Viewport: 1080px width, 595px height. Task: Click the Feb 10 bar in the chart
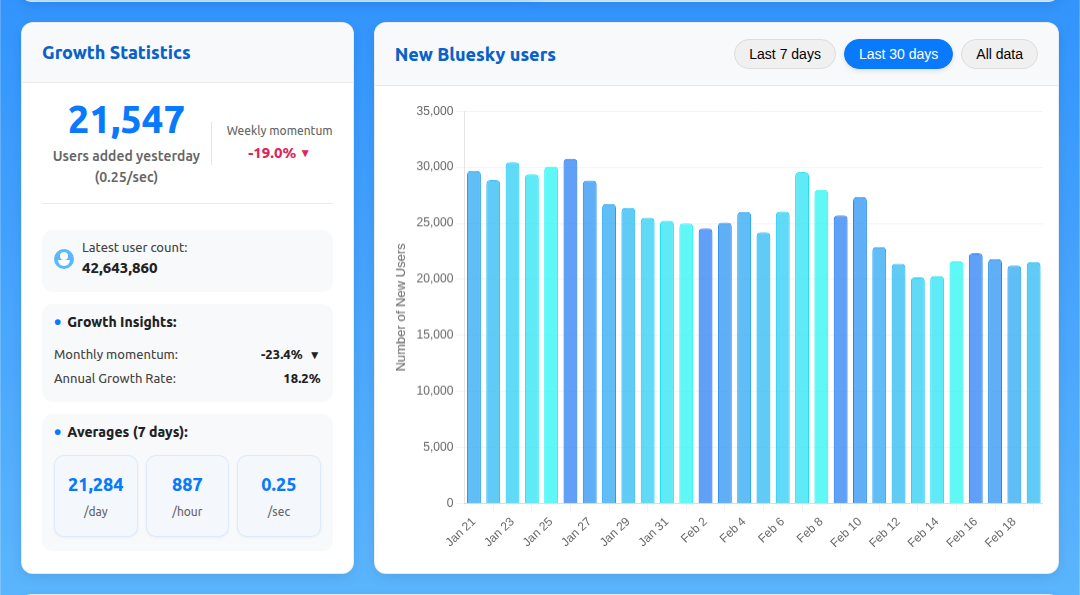860,350
